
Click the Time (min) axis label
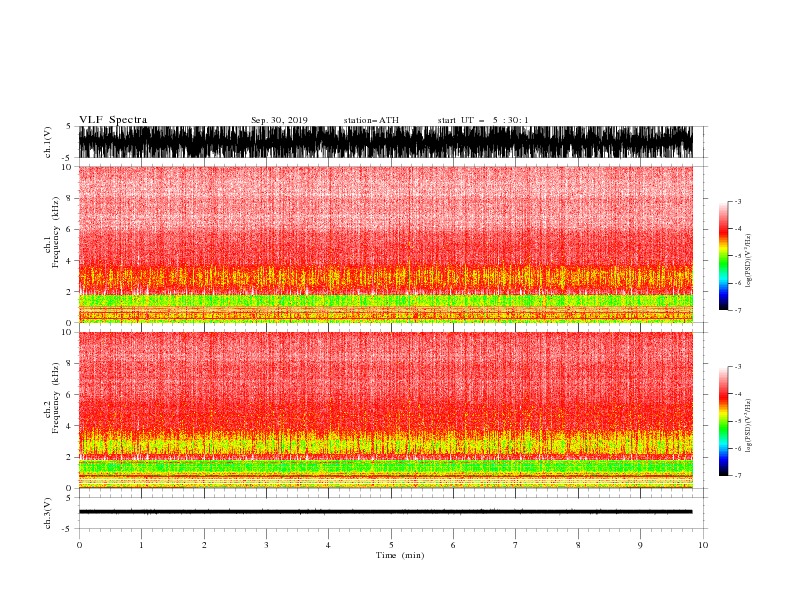pos(400,555)
